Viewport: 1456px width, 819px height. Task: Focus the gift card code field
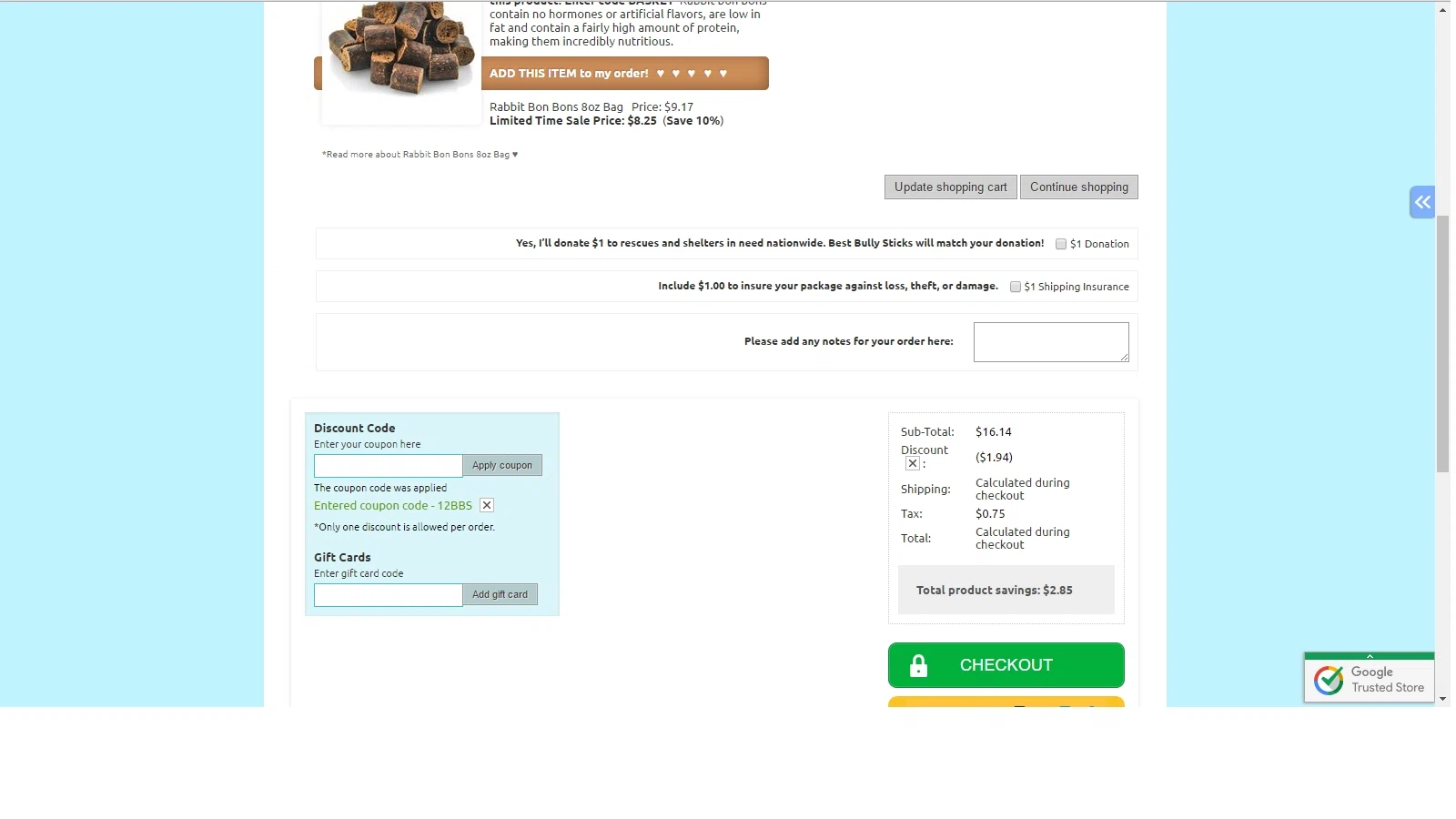[x=389, y=595]
